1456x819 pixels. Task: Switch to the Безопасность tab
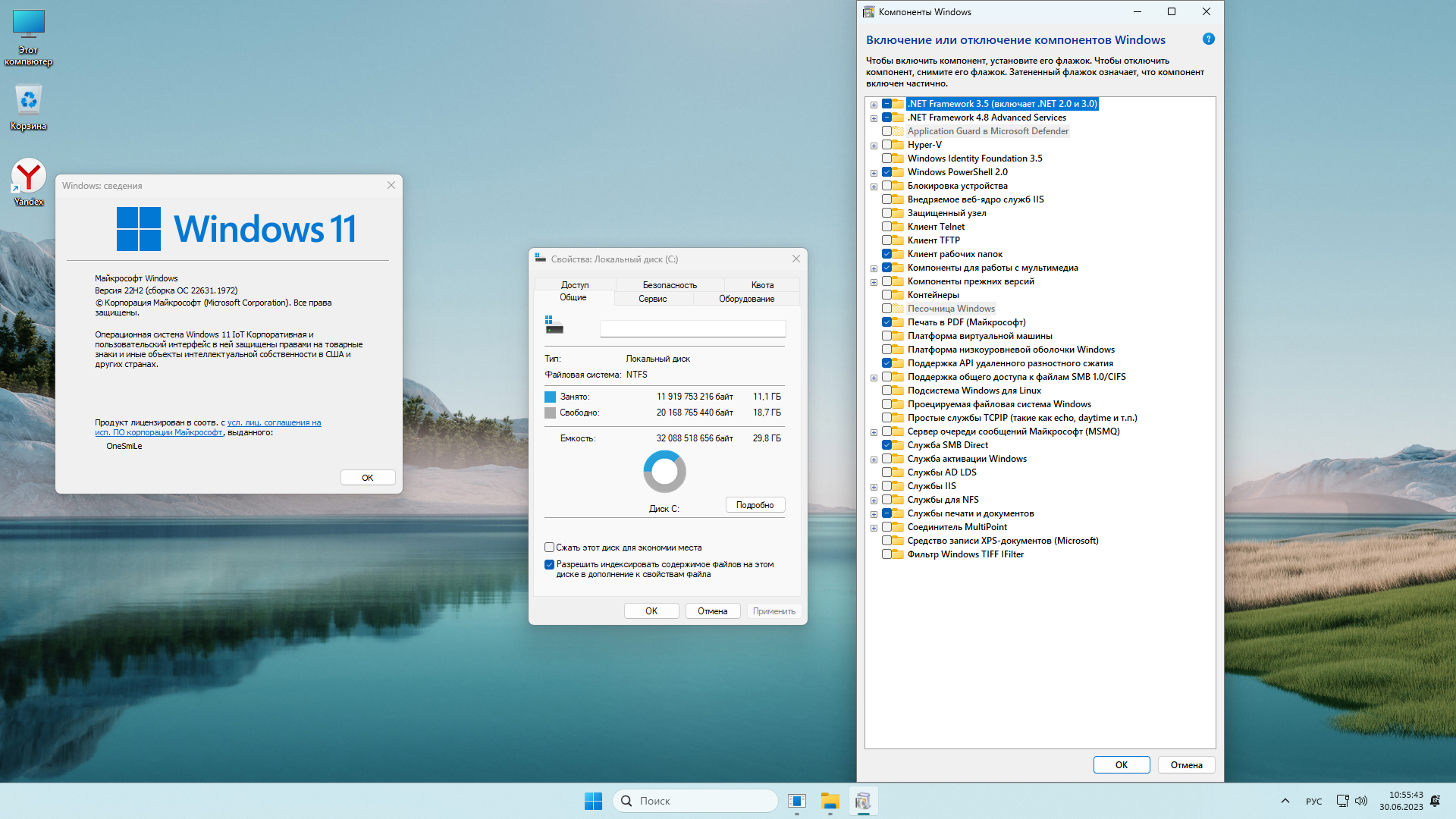(x=669, y=285)
